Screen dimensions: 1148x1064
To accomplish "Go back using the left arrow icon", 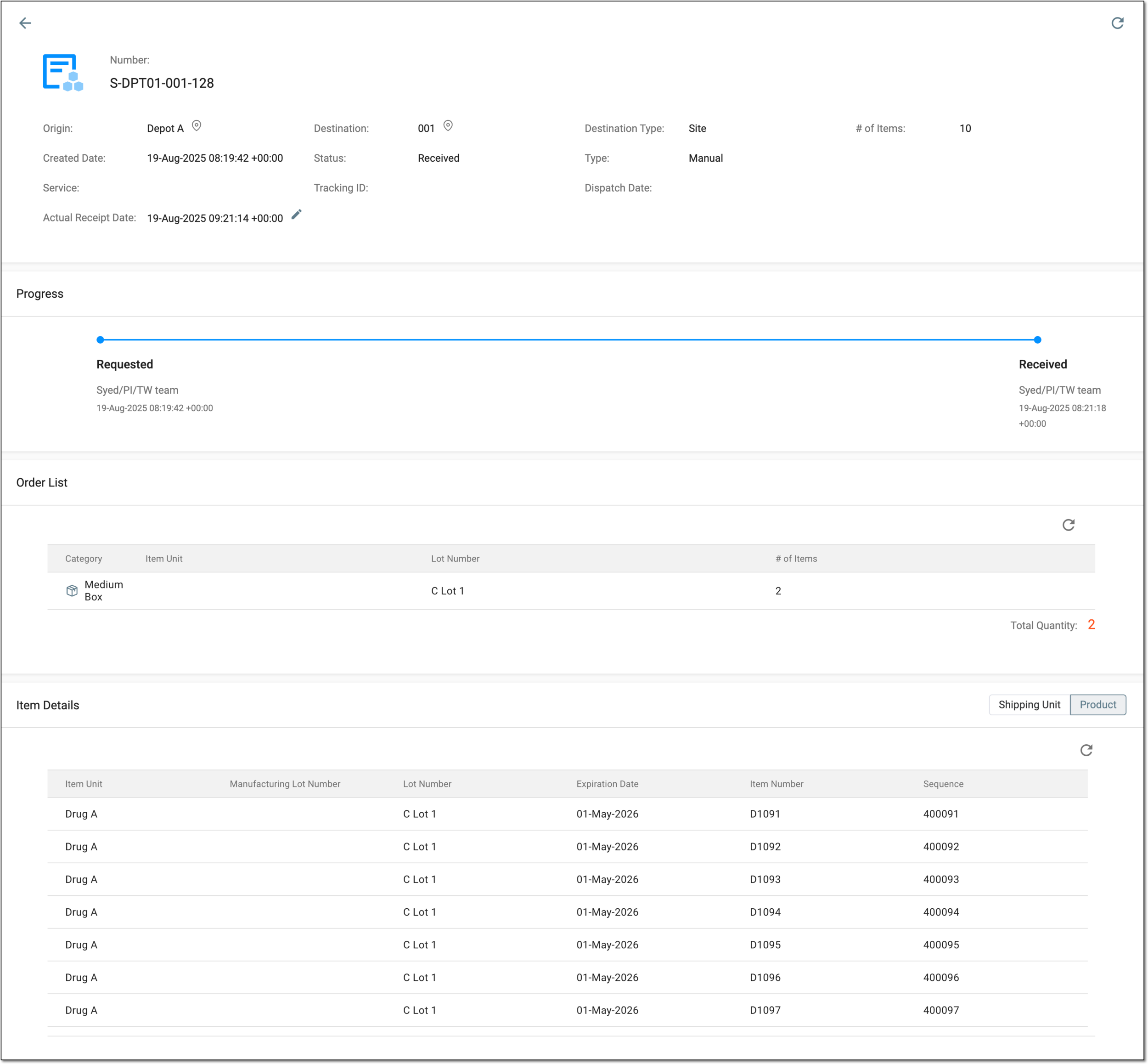I will click(x=25, y=23).
